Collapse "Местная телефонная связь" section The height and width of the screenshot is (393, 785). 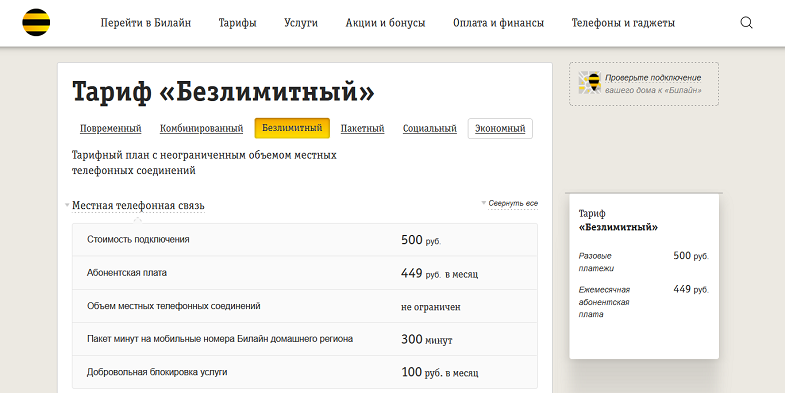pos(138,205)
